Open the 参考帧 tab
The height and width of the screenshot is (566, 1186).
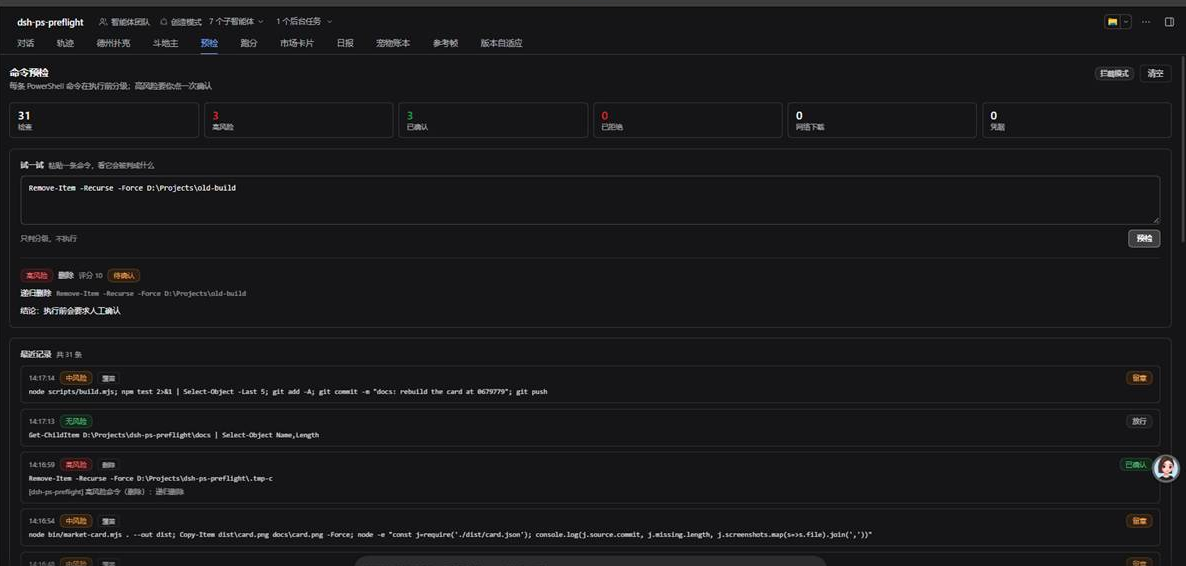pyautogui.click(x=446, y=43)
